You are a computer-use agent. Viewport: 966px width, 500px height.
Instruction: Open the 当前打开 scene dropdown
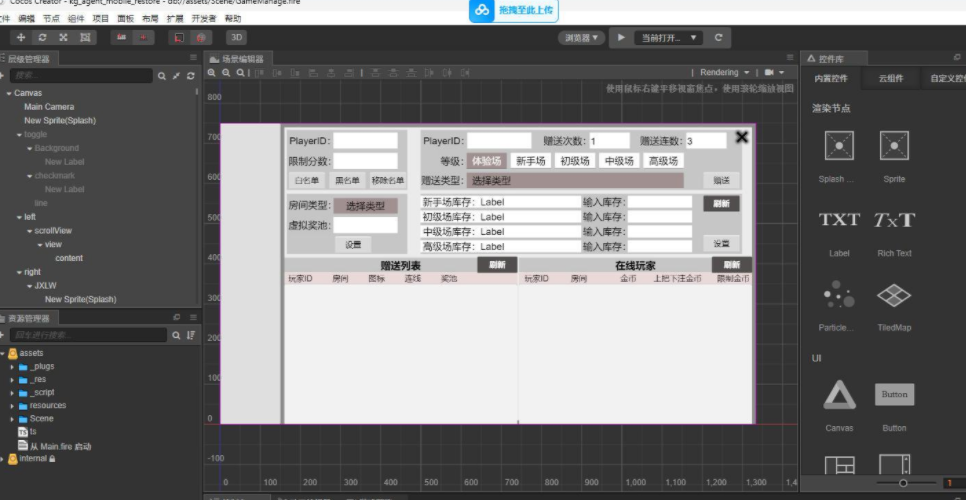click(x=668, y=38)
